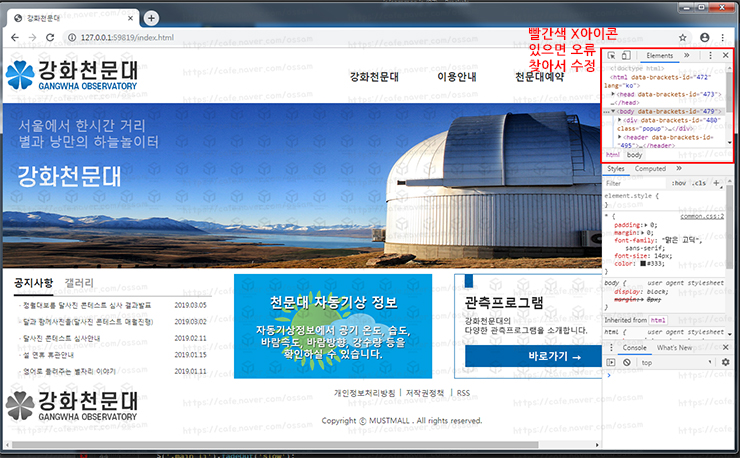The height and width of the screenshot is (458, 740).
Task: Expand the margin shorthand property
Action: (642, 233)
